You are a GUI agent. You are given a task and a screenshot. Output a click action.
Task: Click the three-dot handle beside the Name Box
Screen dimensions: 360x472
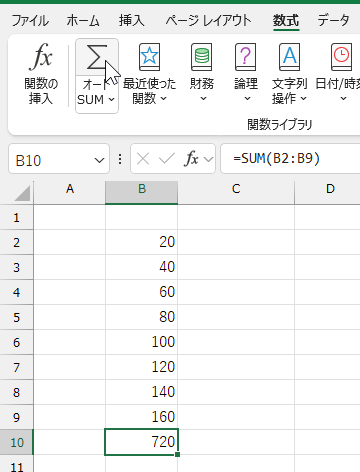pyautogui.click(x=120, y=159)
